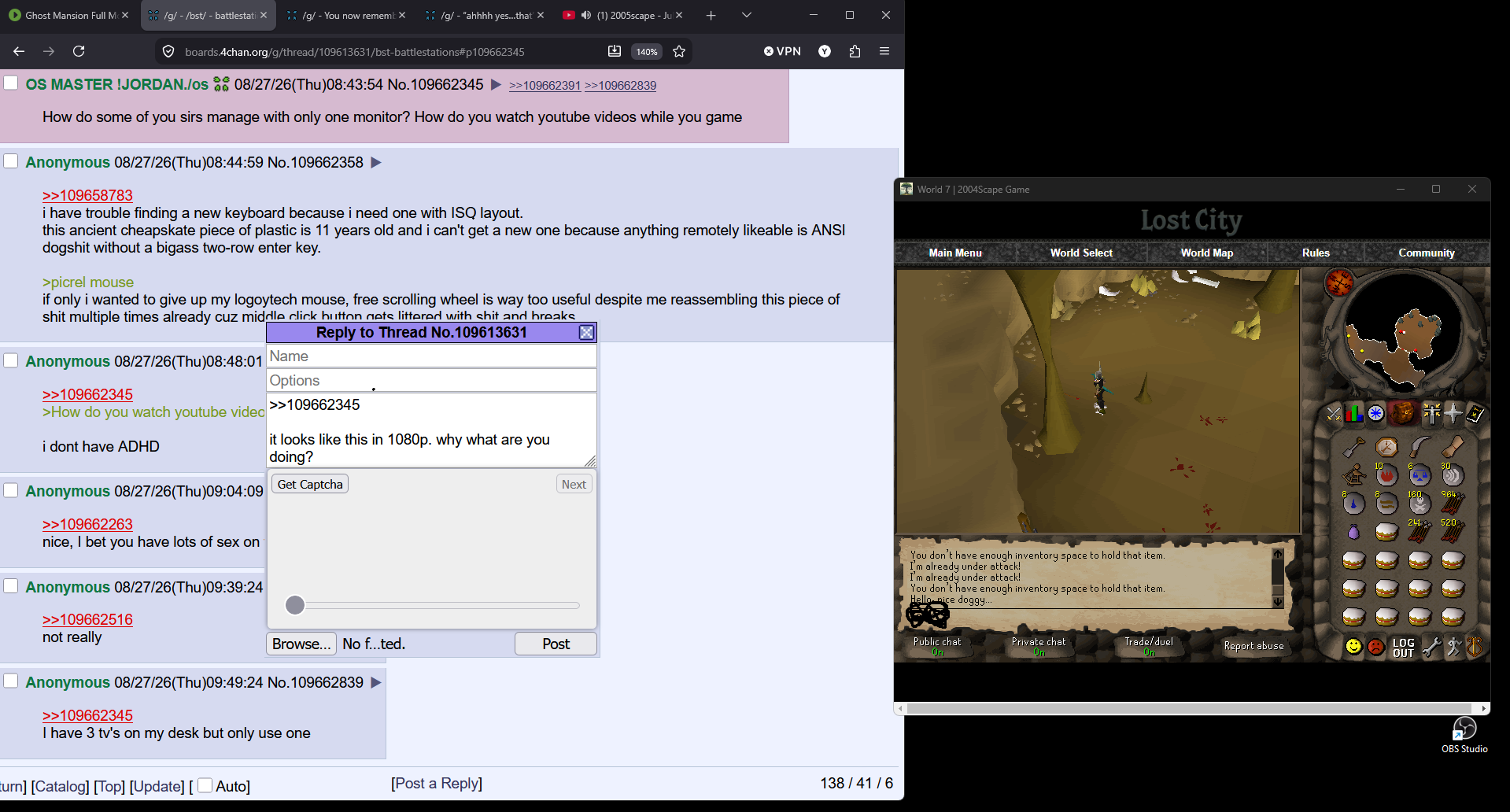
Task: Click the Get Captcha button
Action: [310, 484]
